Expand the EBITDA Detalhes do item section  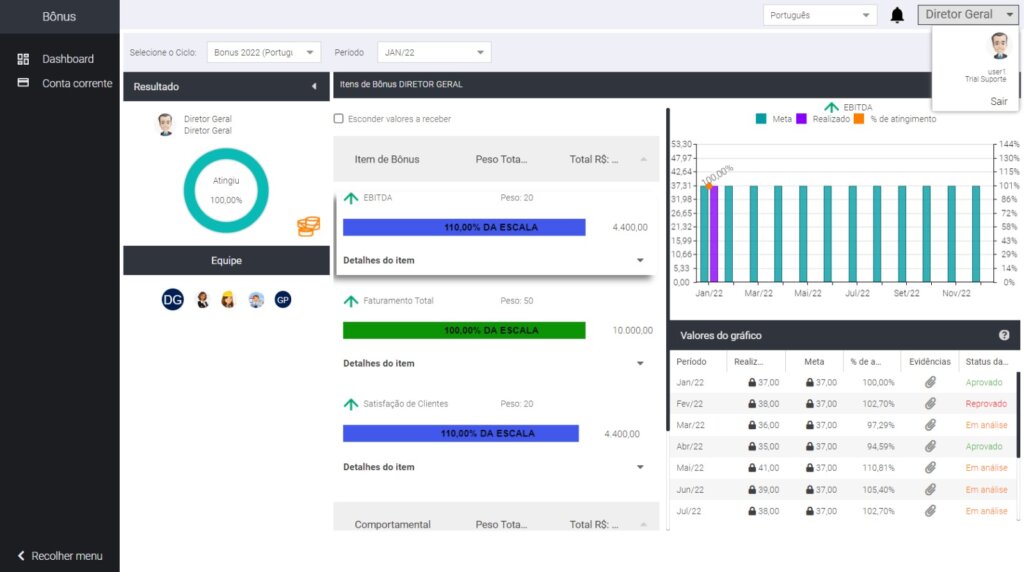[493, 260]
